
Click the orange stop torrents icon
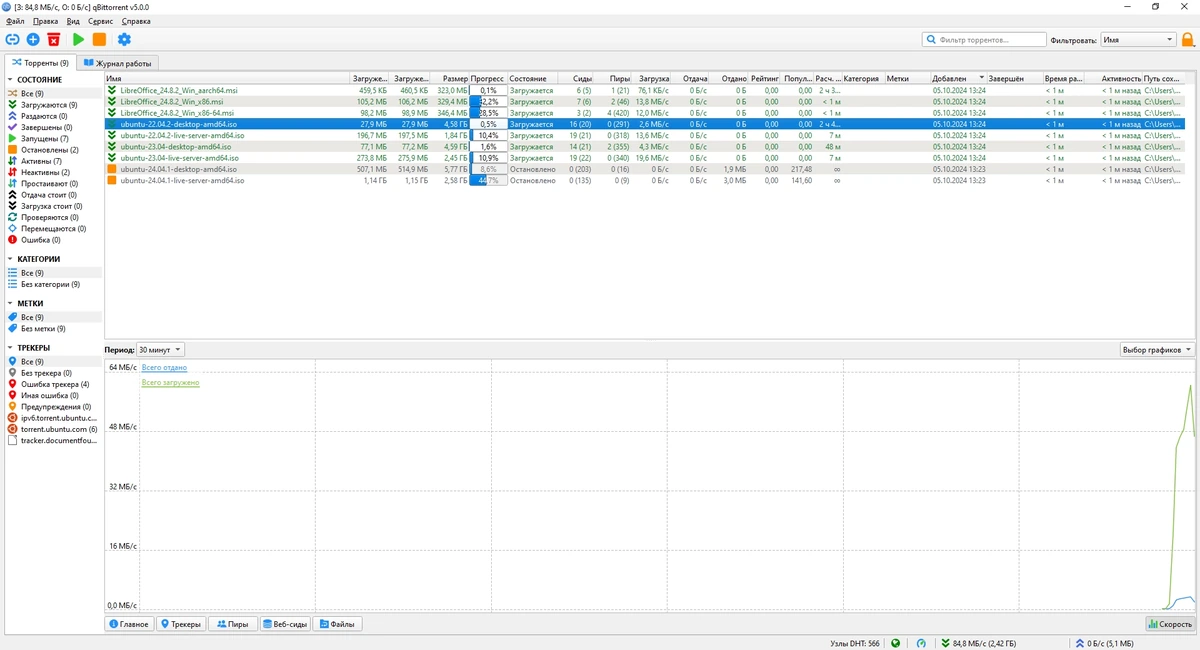click(x=99, y=39)
